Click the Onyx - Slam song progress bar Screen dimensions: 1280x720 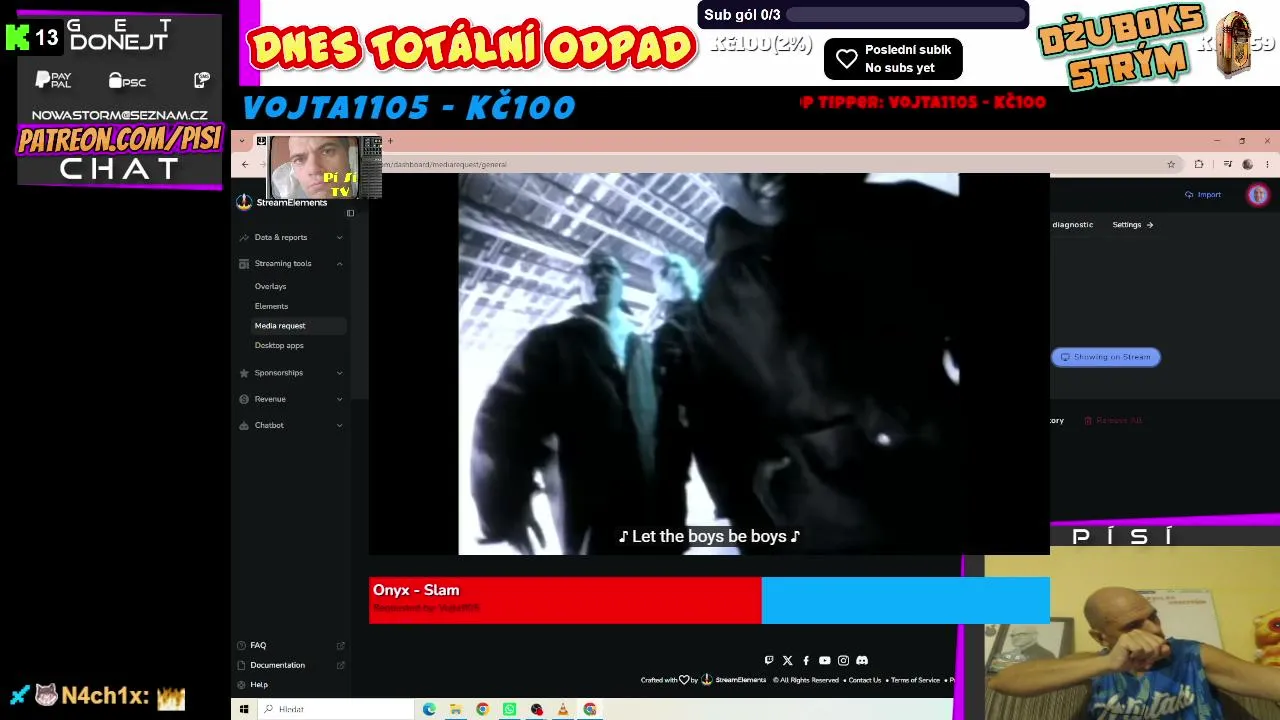(709, 600)
